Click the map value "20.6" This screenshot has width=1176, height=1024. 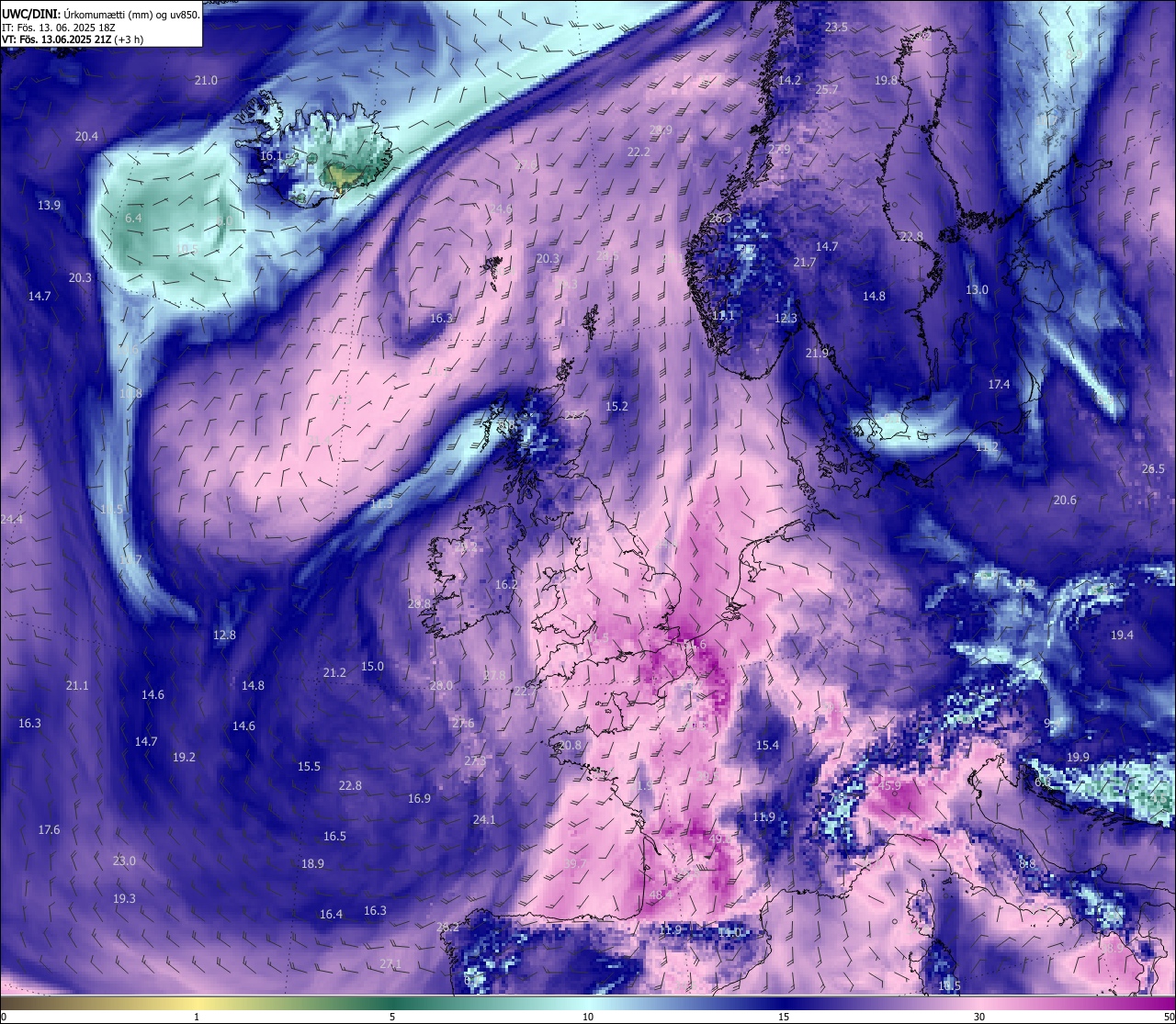(1064, 501)
